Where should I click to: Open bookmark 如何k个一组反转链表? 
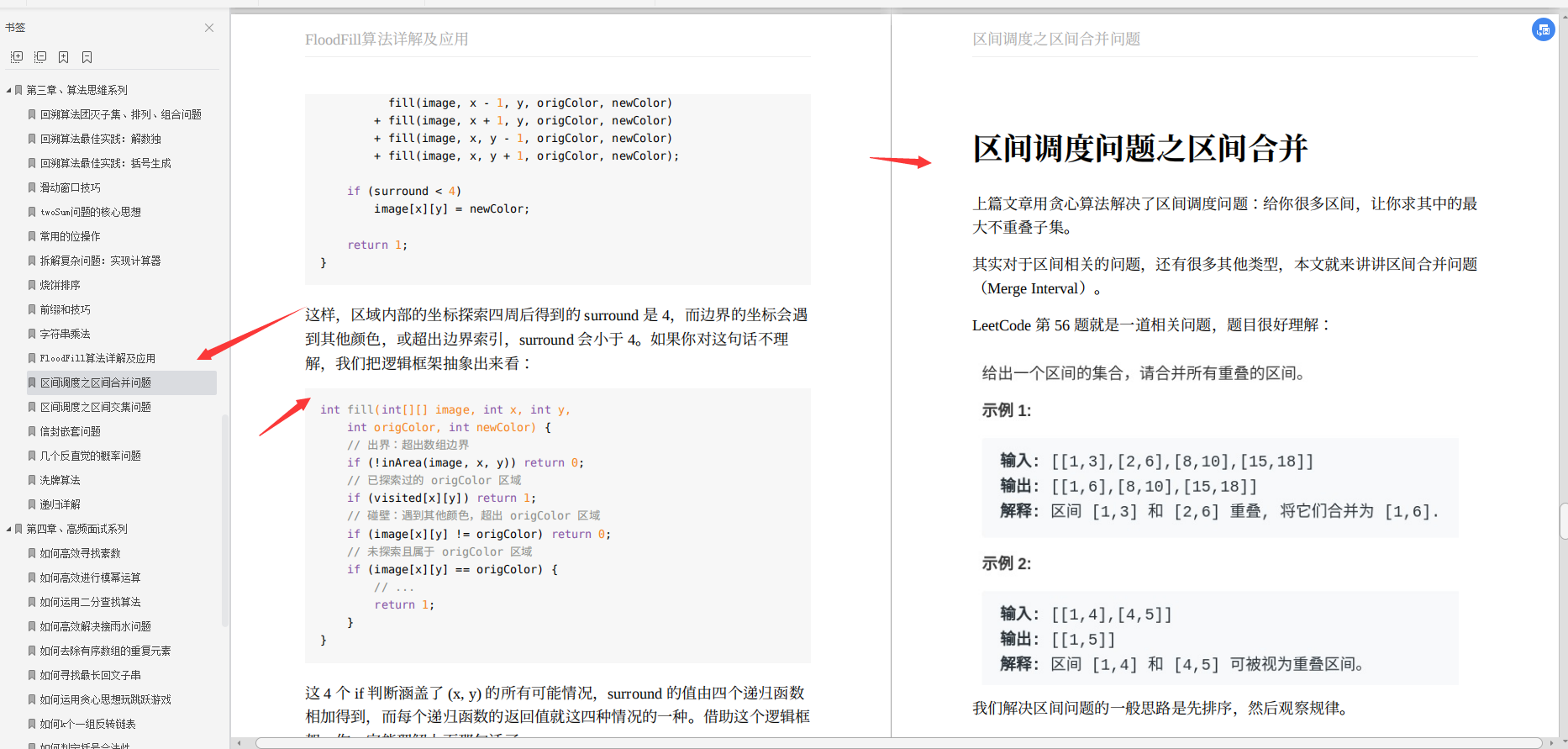click(88, 724)
